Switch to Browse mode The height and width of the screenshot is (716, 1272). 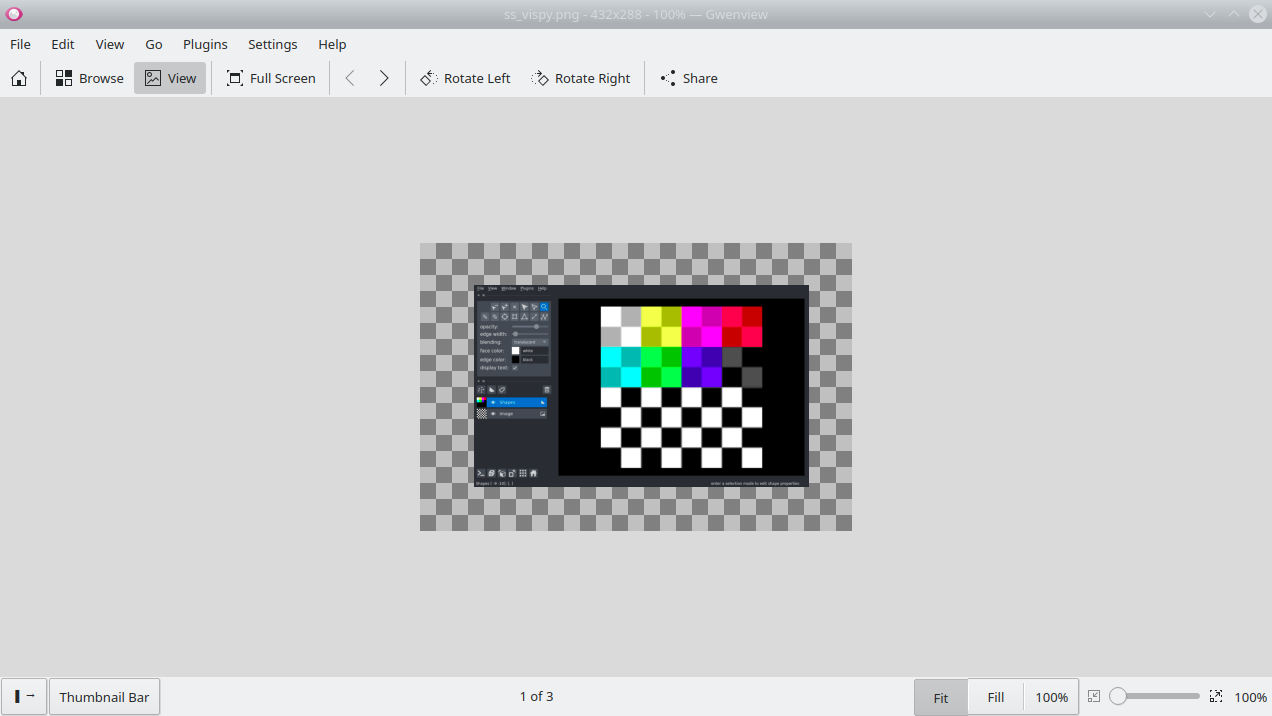pos(89,78)
